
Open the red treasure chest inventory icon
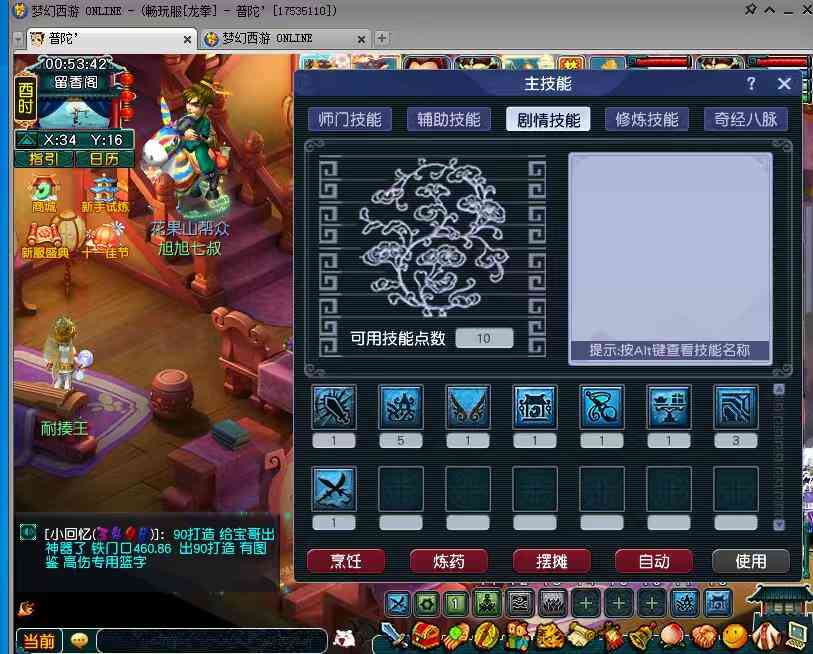[425, 636]
